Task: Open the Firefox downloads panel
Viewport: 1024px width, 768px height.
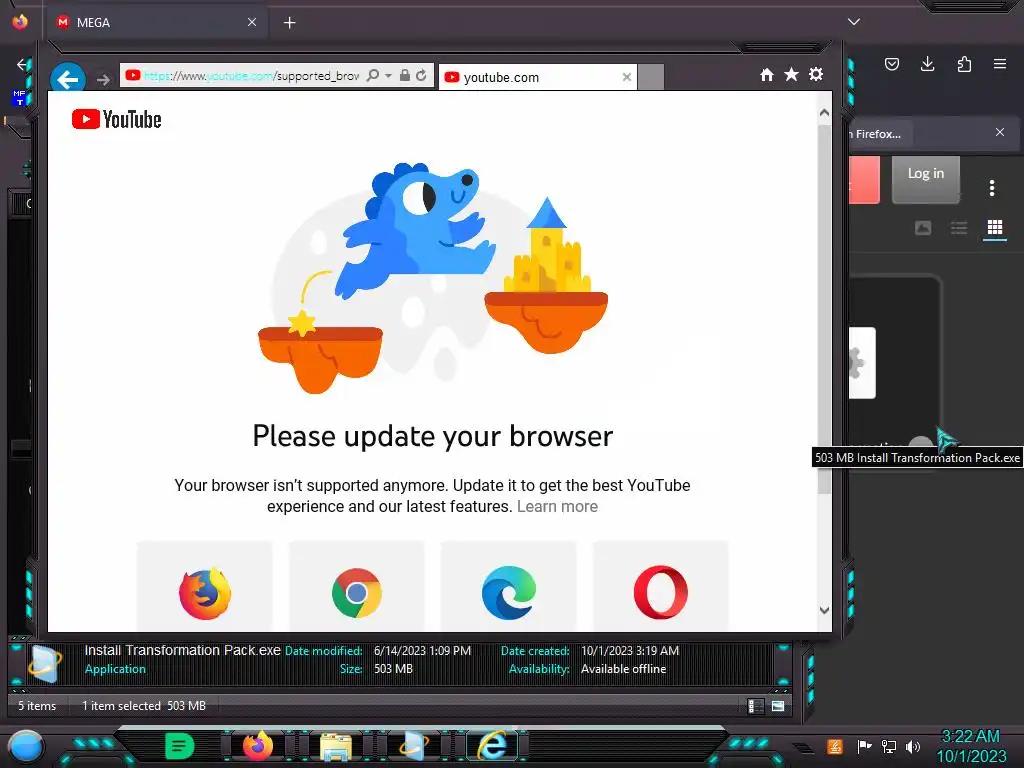Action: click(x=927, y=64)
